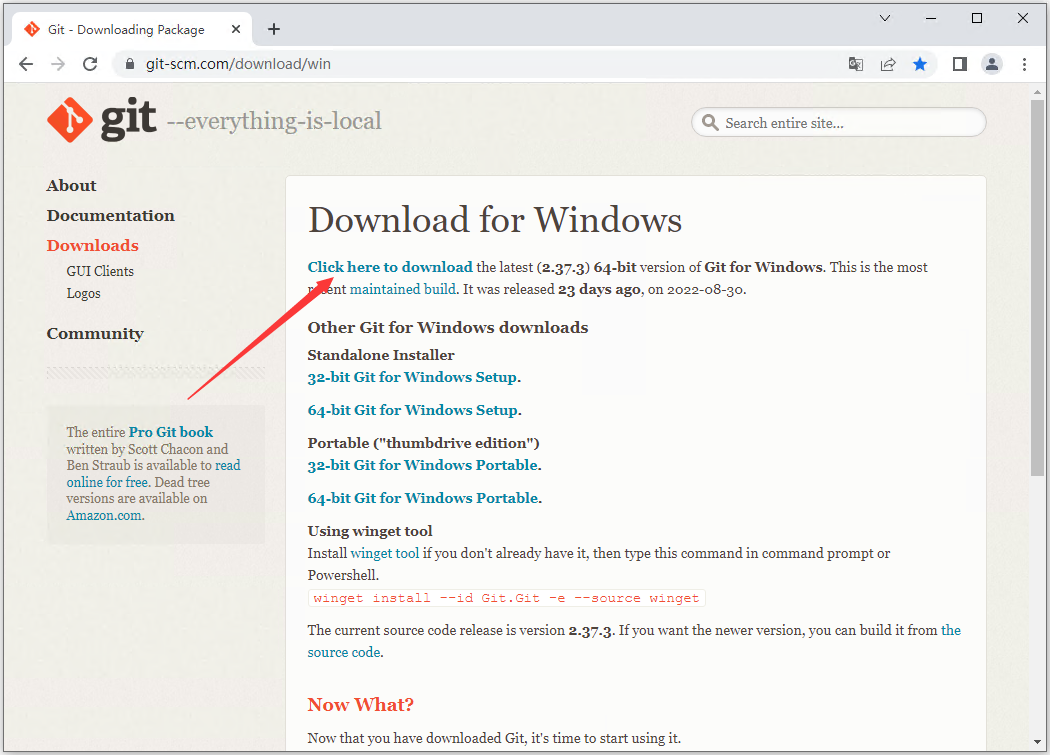1050x755 pixels.
Task: Click the 'Now What?' heading
Action: pos(360,705)
